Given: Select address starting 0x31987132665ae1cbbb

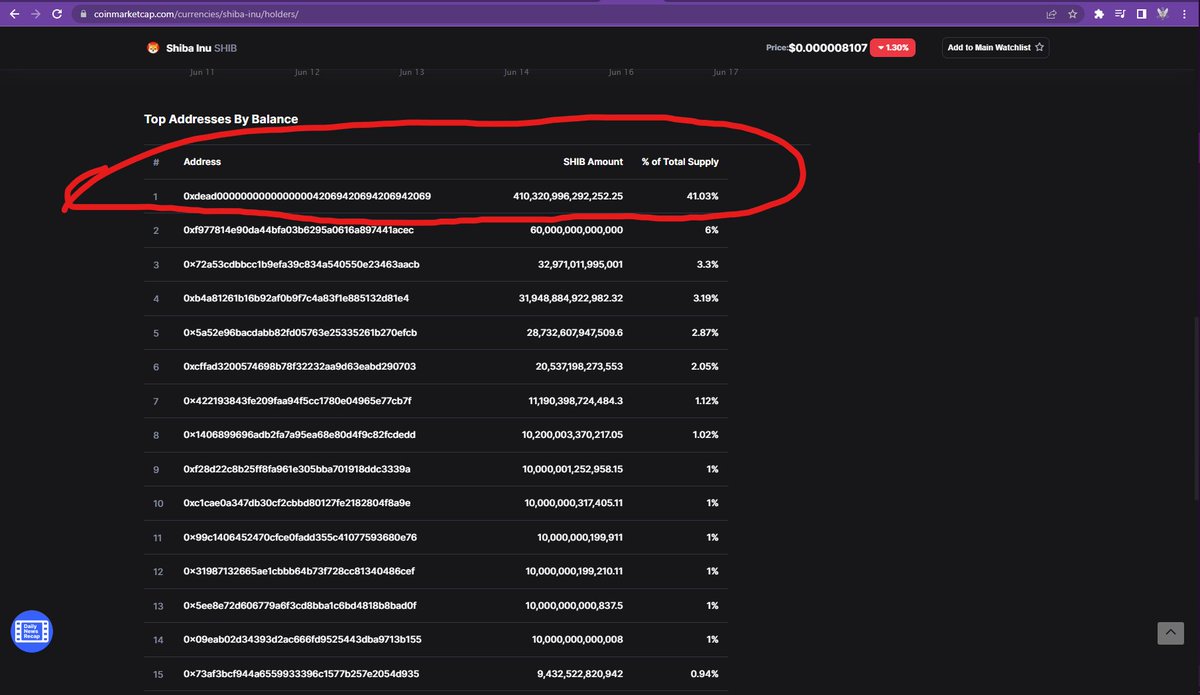Looking at the screenshot, I should (300, 571).
